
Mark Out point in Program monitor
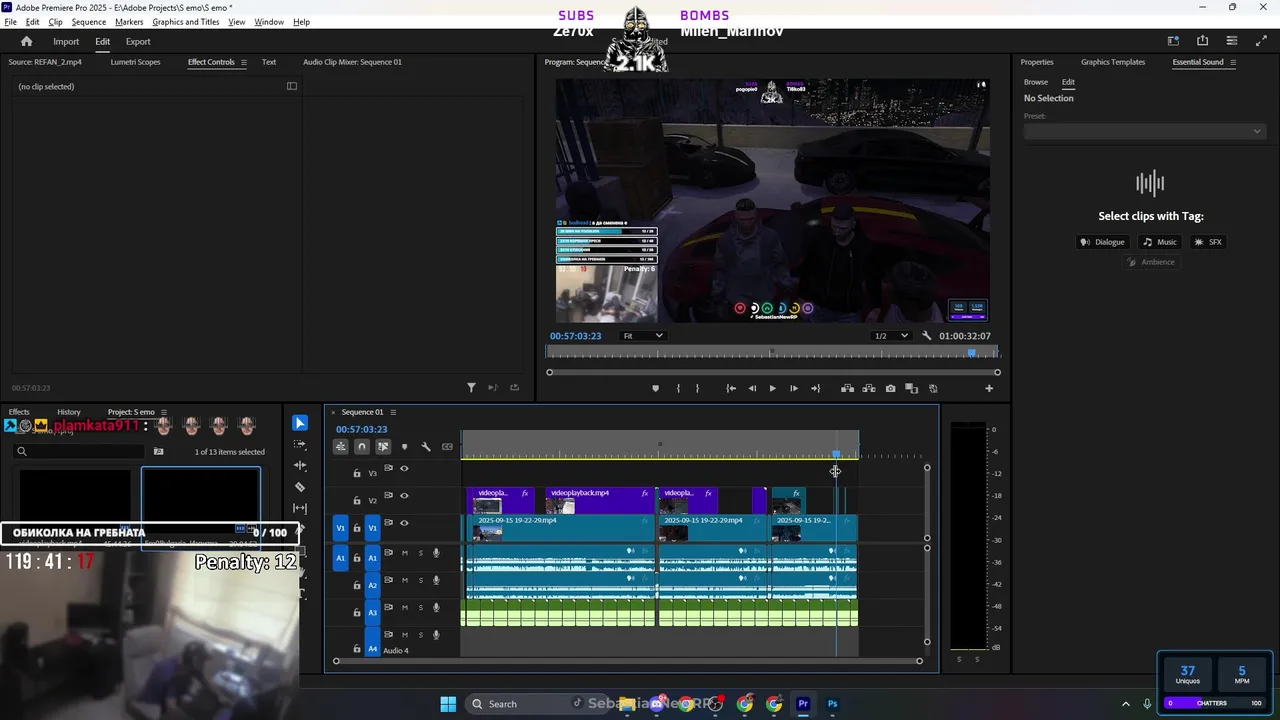point(697,388)
